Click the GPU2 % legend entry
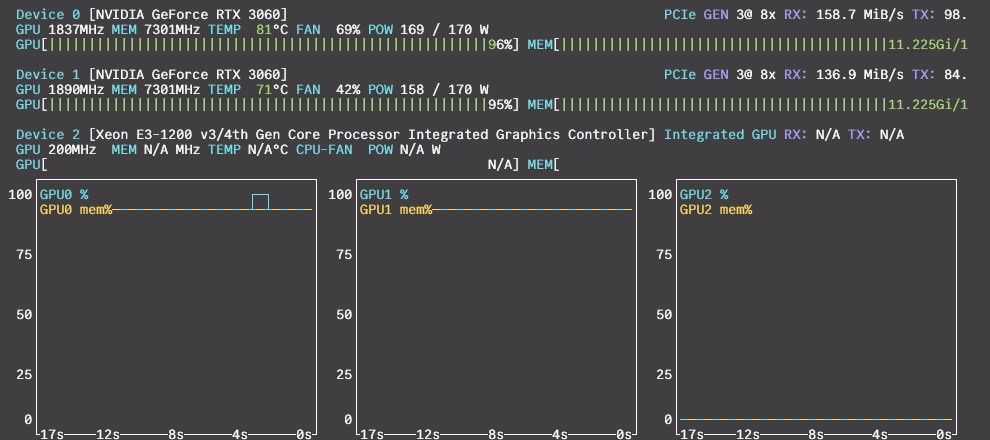 coord(704,194)
